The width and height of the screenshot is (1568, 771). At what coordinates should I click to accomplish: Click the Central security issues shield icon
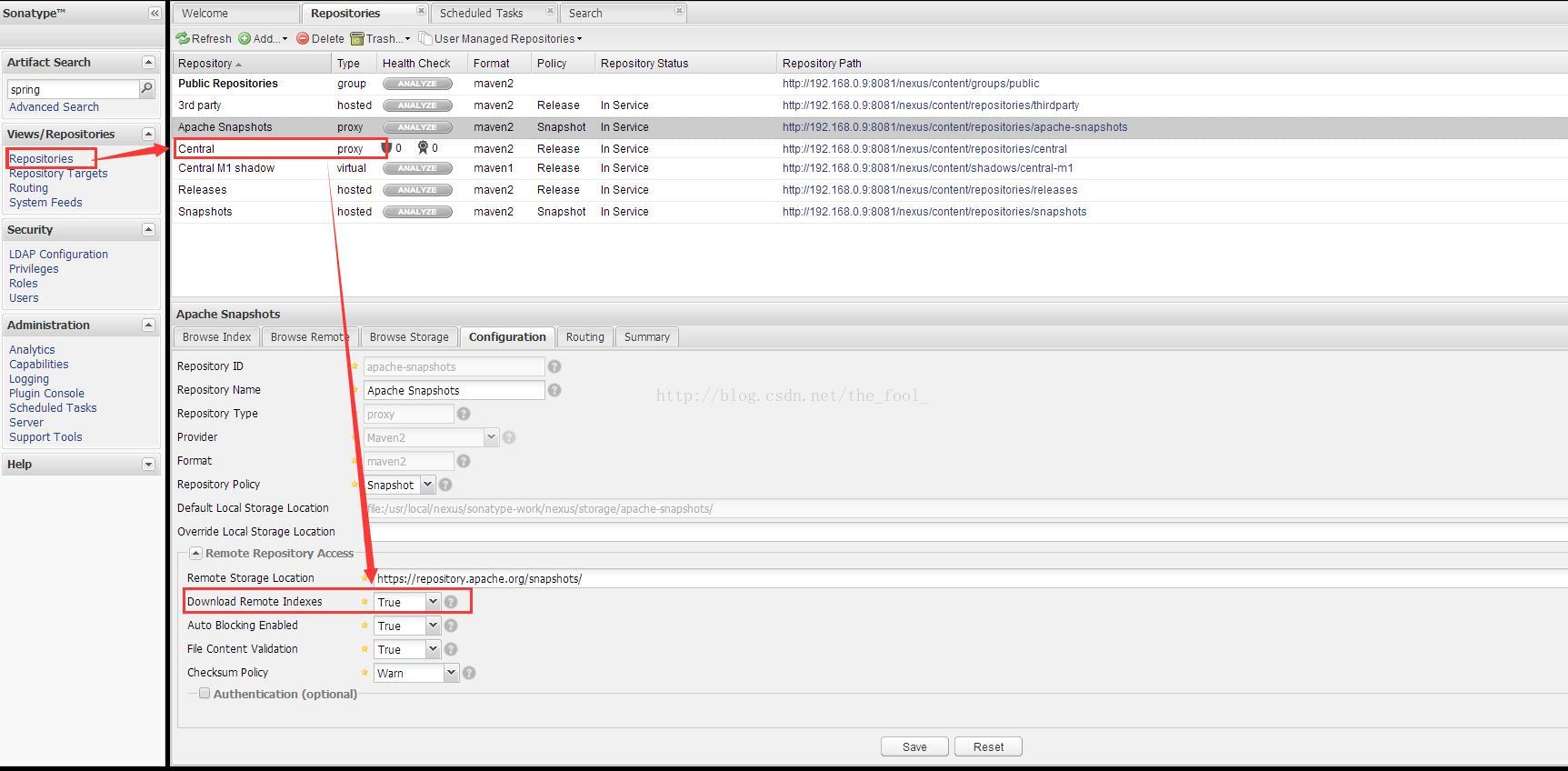pyautogui.click(x=387, y=148)
